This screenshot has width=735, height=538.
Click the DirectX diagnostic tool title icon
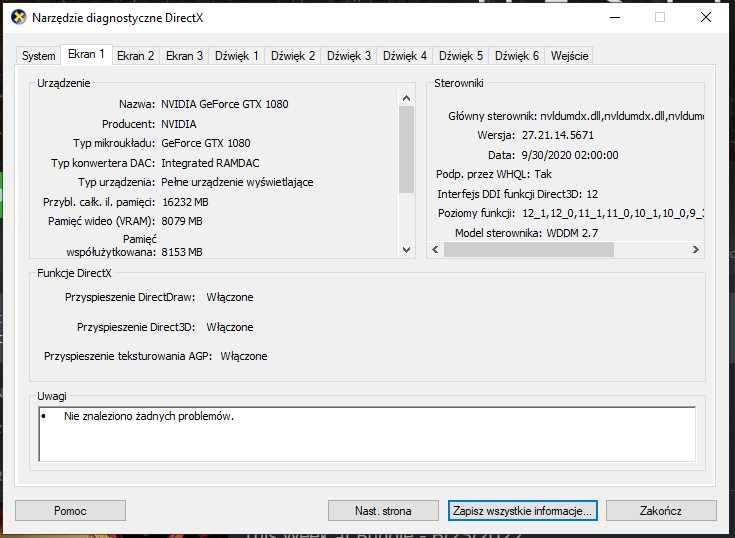(18, 18)
